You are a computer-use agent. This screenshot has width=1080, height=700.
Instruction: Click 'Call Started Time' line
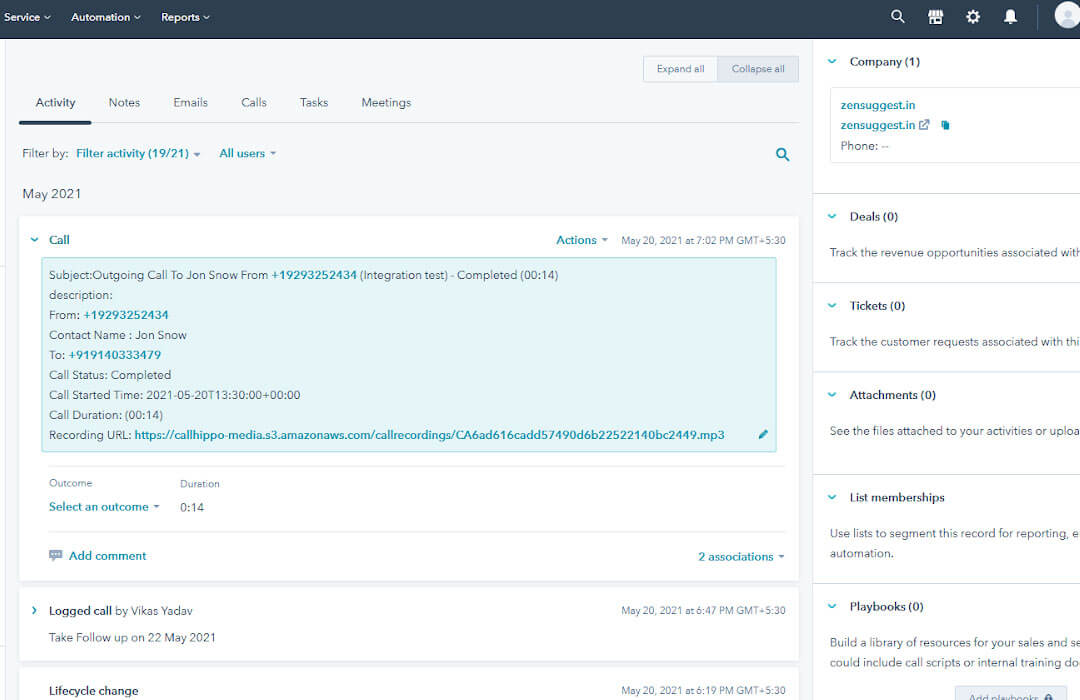point(175,395)
